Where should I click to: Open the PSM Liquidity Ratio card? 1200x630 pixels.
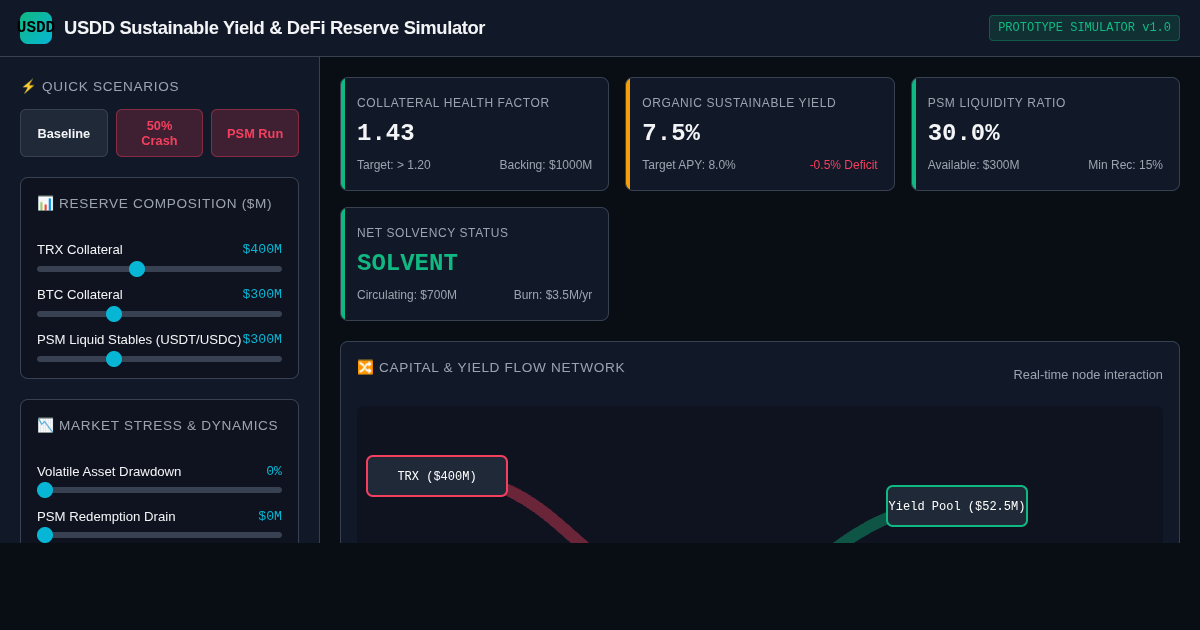pos(1045,134)
